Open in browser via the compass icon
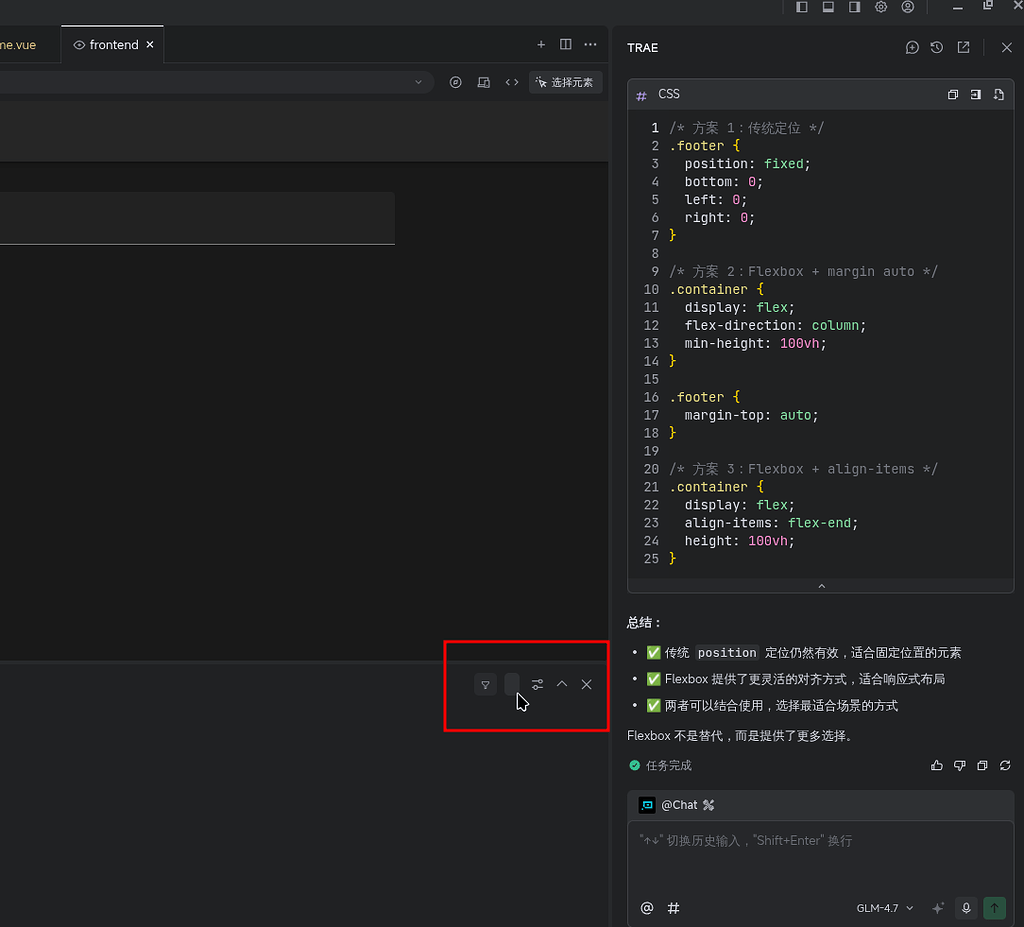The height and width of the screenshot is (927, 1024). click(456, 82)
